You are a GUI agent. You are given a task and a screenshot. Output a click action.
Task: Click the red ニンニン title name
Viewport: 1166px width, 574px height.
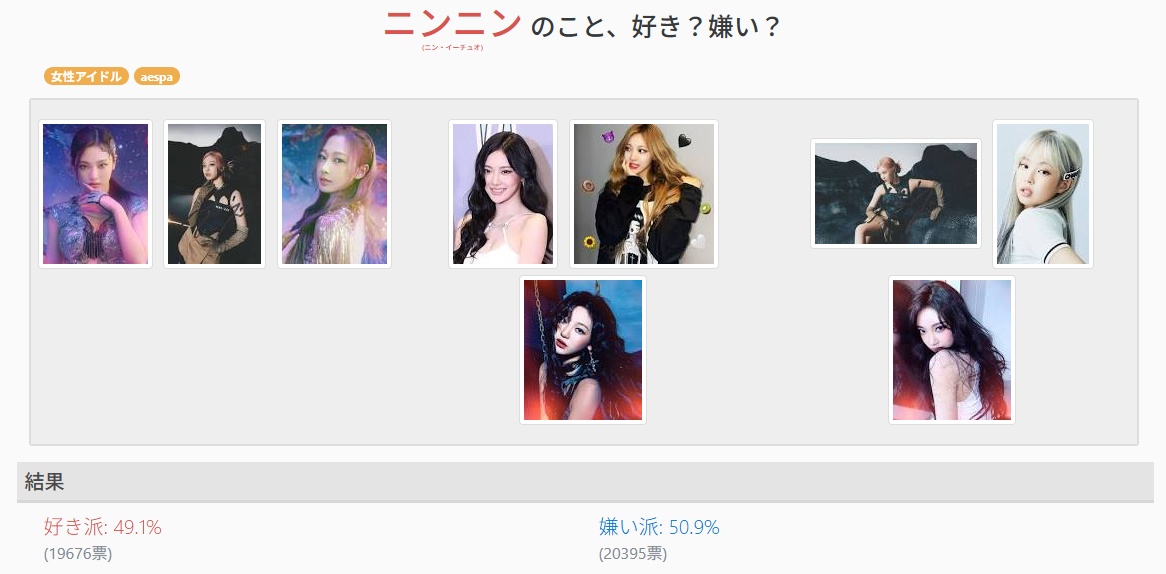click(452, 24)
